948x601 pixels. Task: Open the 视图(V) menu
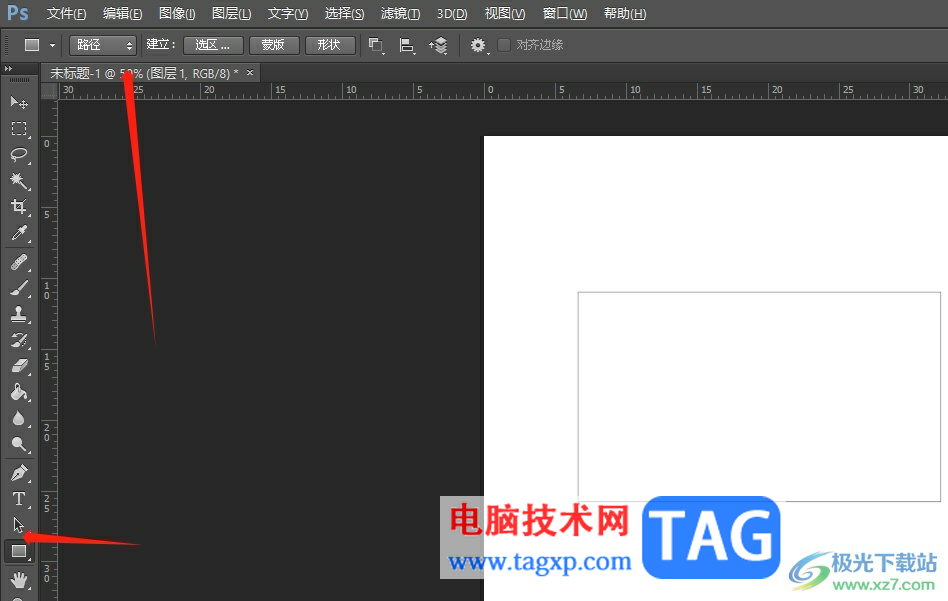coord(505,13)
